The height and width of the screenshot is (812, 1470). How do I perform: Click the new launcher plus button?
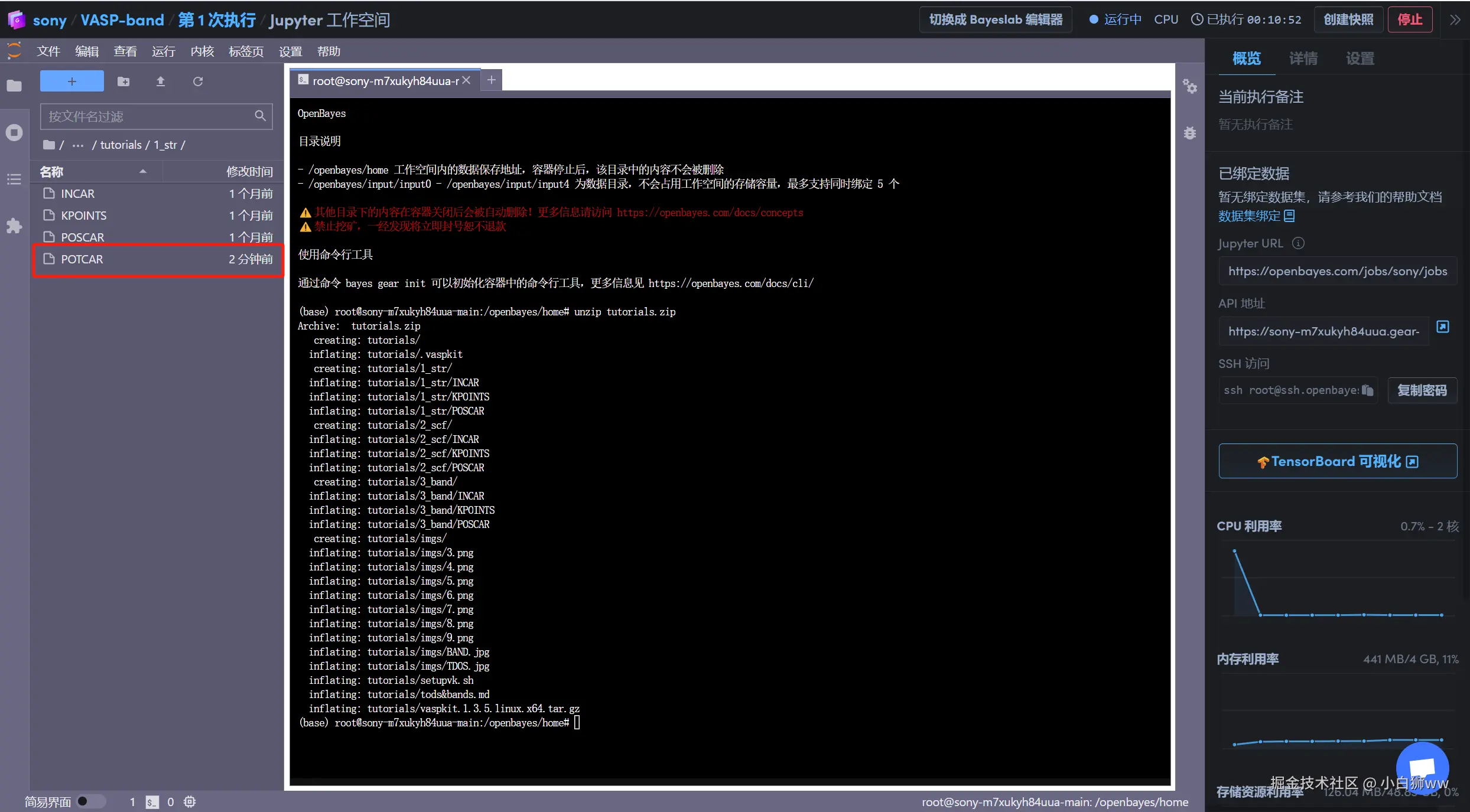pos(71,81)
